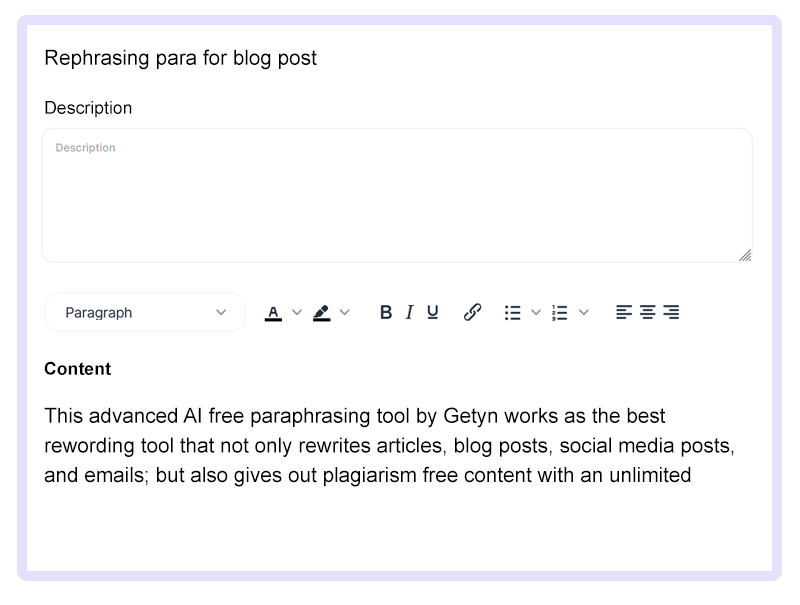Viewport: 800px width, 605px height.
Task: Open the Paragraph style dropdown
Action: pyautogui.click(x=145, y=312)
